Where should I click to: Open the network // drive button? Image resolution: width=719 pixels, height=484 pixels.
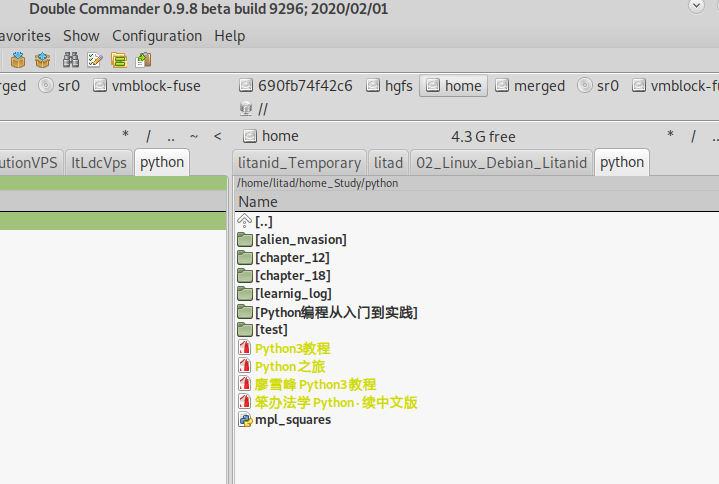(x=254, y=109)
